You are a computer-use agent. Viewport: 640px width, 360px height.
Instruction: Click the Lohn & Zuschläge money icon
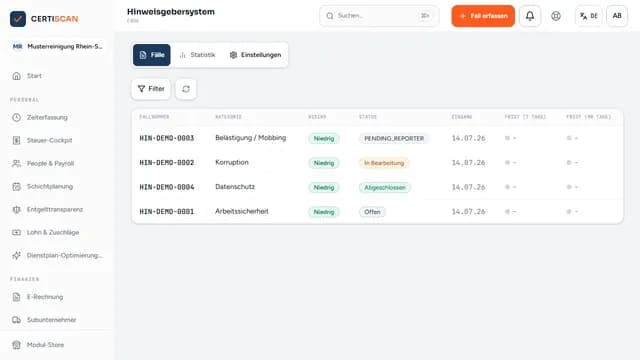point(16,233)
